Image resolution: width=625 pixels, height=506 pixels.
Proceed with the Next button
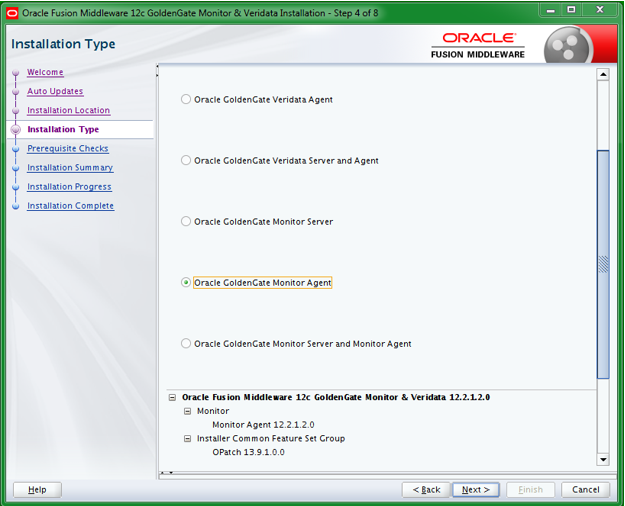tap(476, 490)
